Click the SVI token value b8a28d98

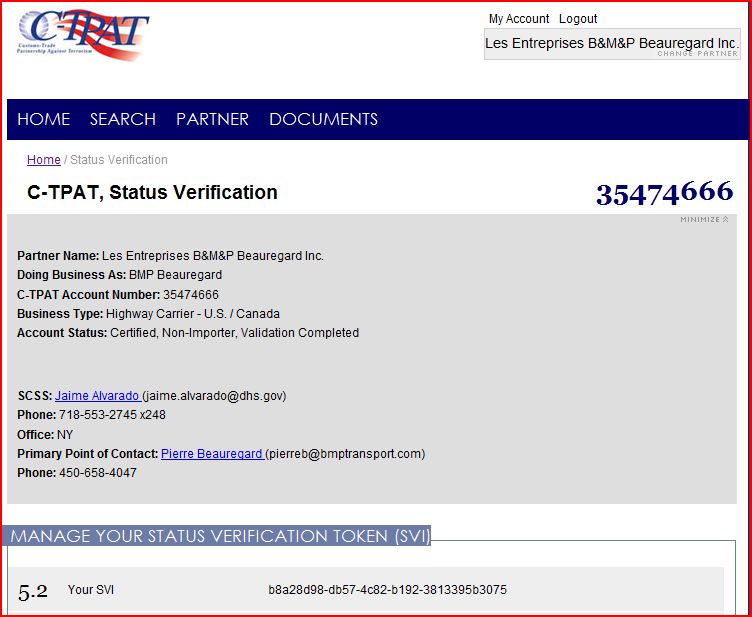pos(387,590)
